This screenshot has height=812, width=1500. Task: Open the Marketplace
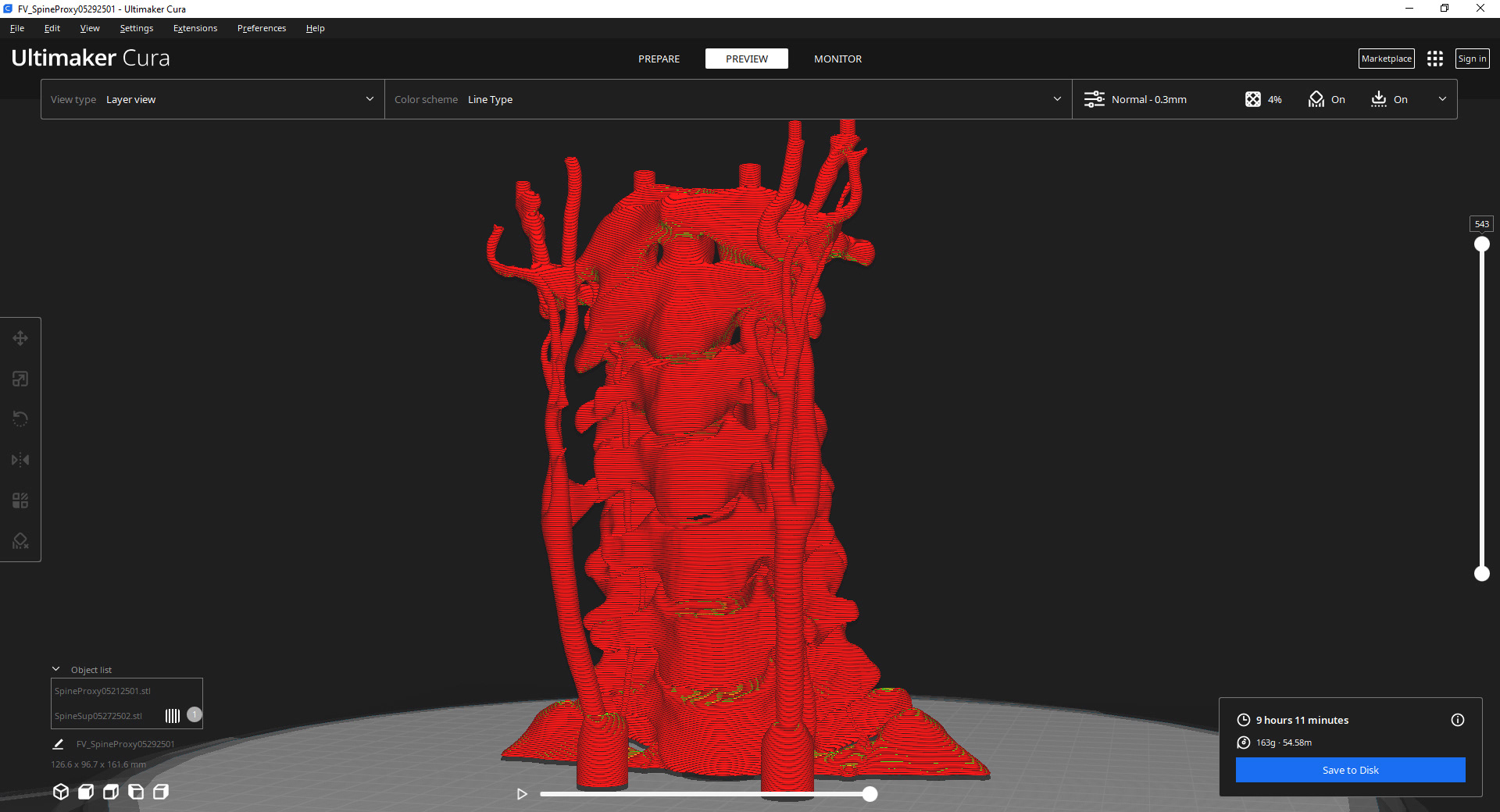click(1387, 59)
